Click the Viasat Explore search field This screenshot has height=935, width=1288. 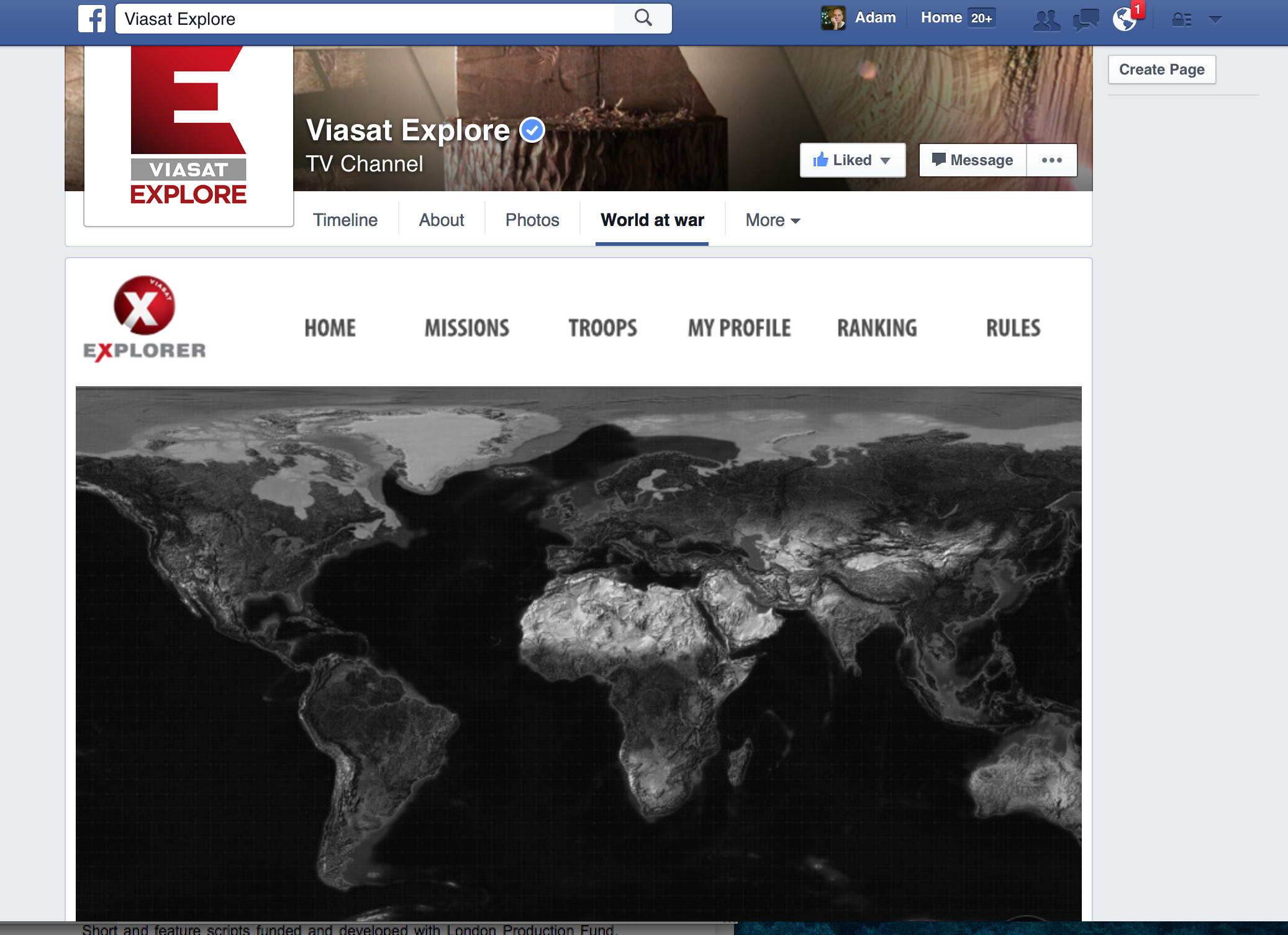(x=365, y=19)
